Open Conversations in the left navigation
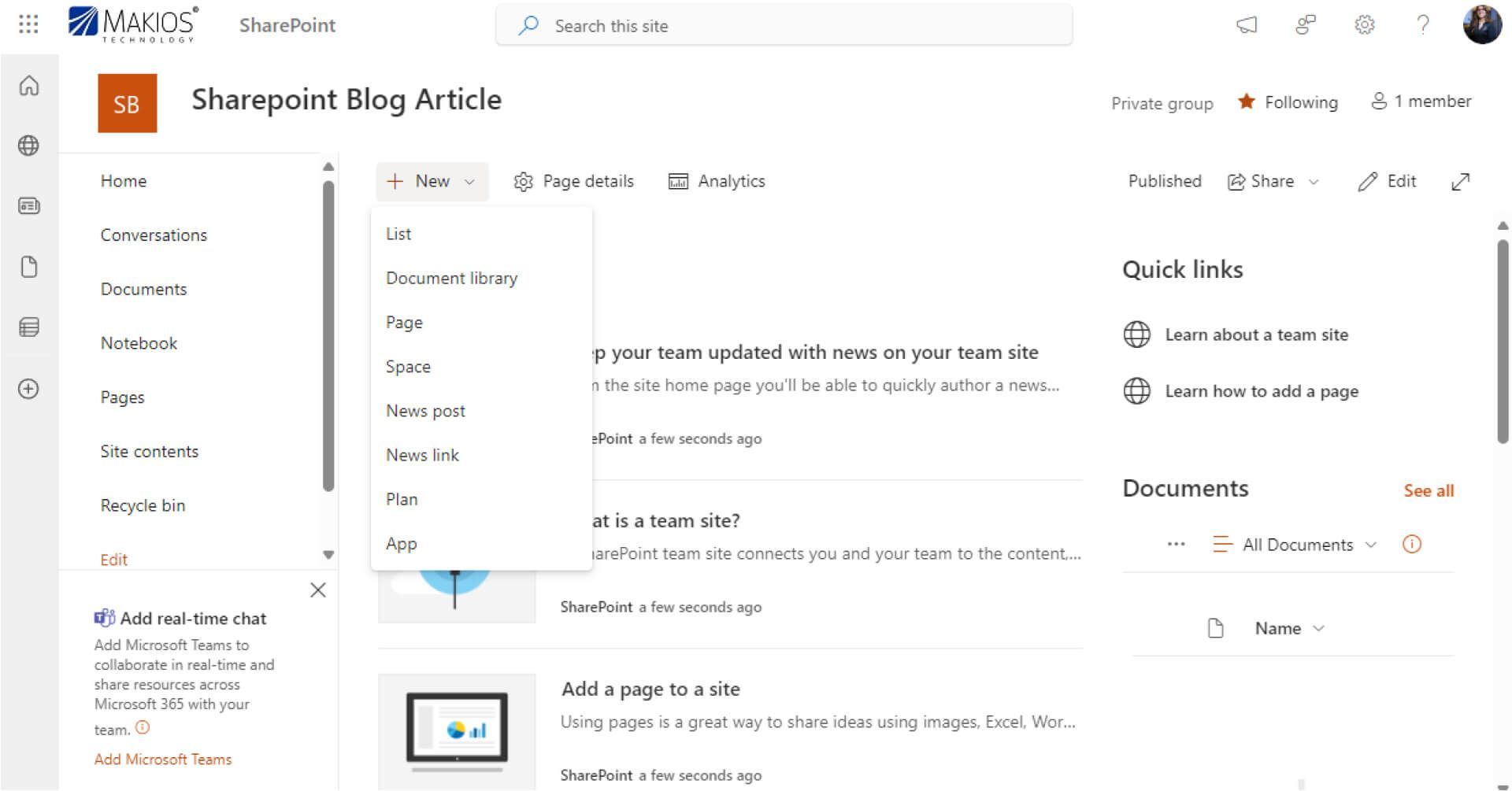This screenshot has width=1512, height=791. click(x=154, y=235)
